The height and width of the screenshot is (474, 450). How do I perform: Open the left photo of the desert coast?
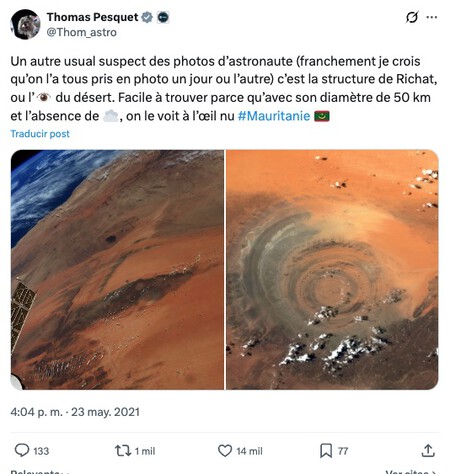tap(117, 270)
